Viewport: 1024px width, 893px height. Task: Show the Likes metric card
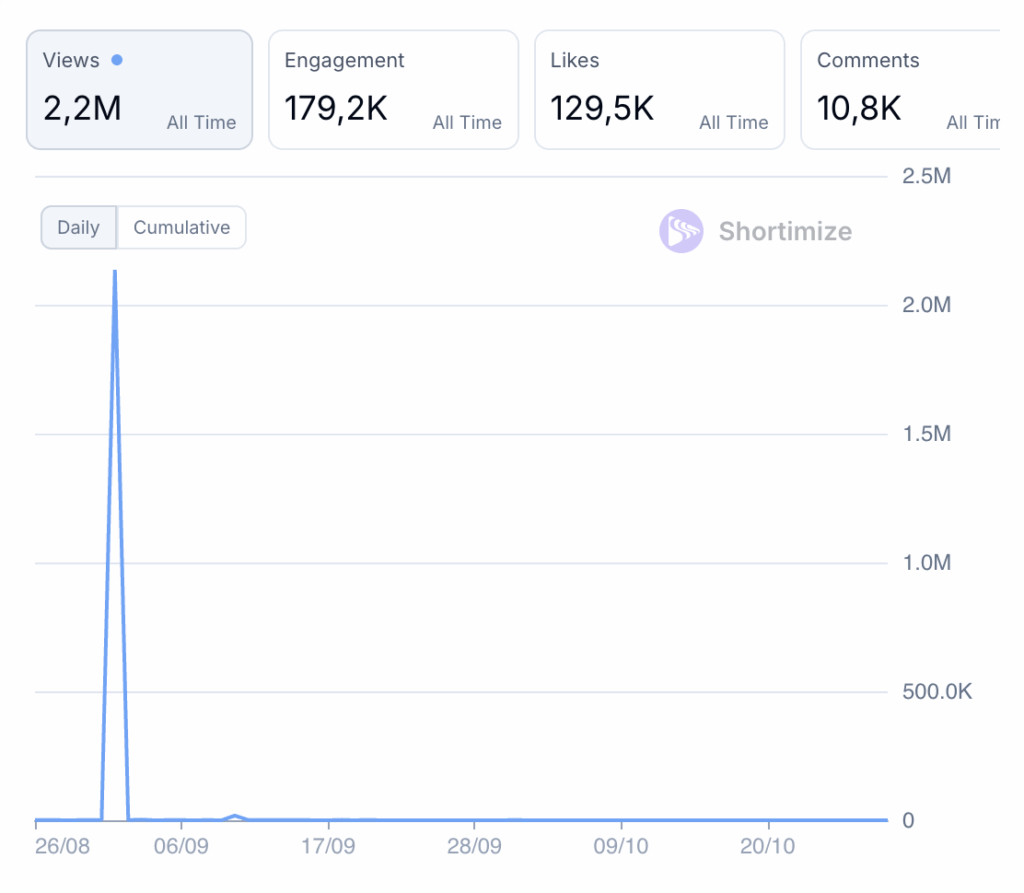pos(659,90)
